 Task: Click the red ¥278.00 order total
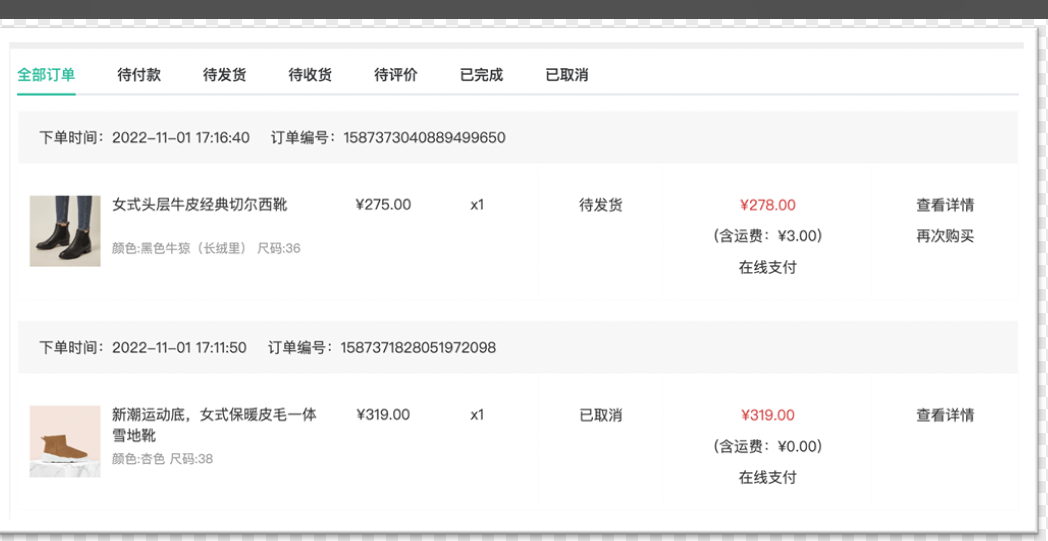767,205
